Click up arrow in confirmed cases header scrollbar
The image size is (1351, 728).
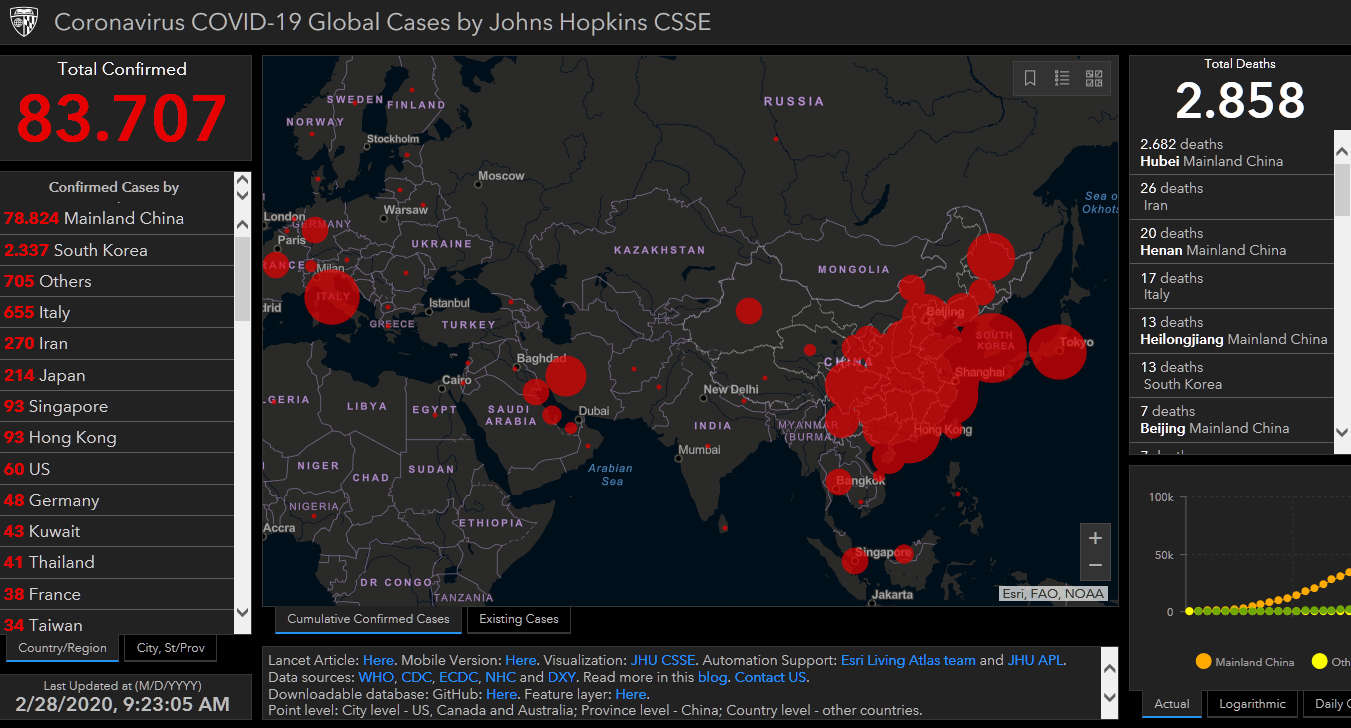pyautogui.click(x=242, y=182)
